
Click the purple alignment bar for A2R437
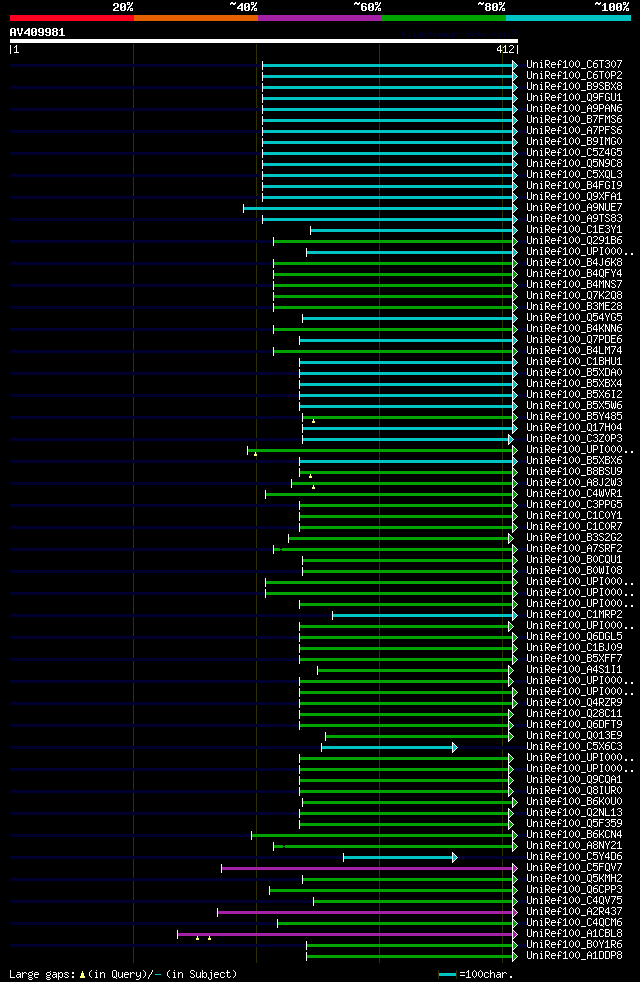pos(368,912)
